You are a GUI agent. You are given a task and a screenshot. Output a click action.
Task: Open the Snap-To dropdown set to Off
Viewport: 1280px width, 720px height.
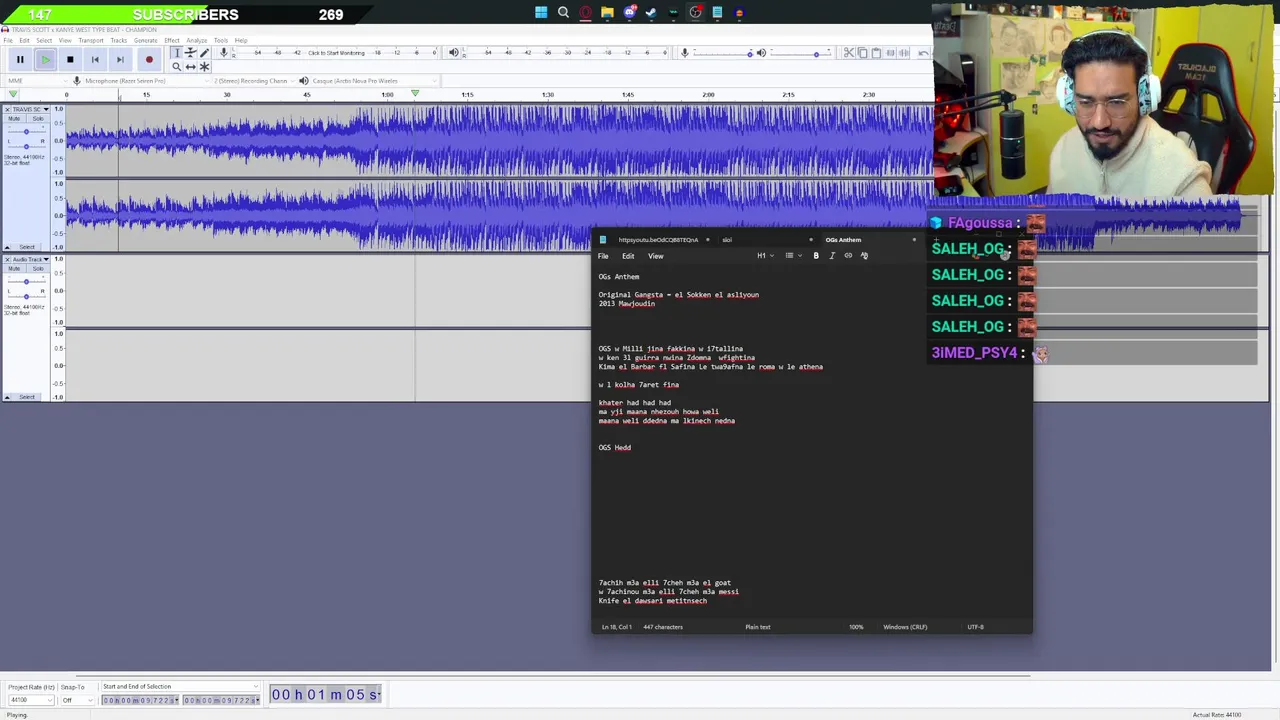pos(75,700)
